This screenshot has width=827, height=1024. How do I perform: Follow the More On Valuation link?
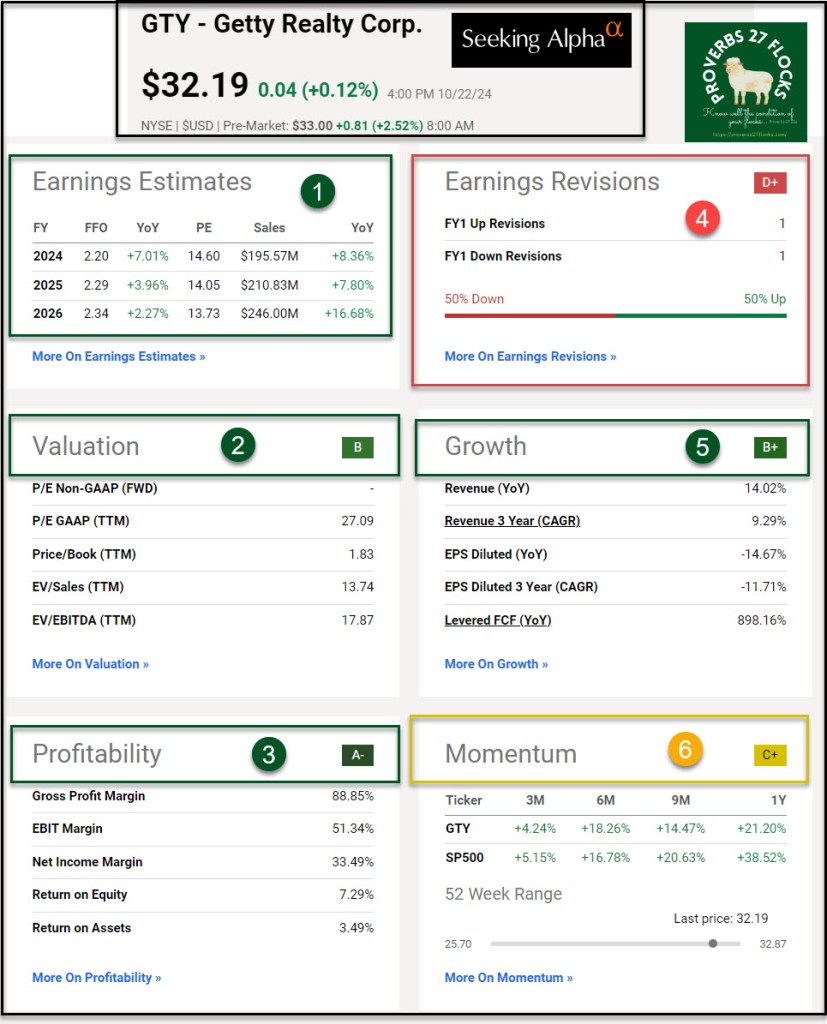[90, 664]
